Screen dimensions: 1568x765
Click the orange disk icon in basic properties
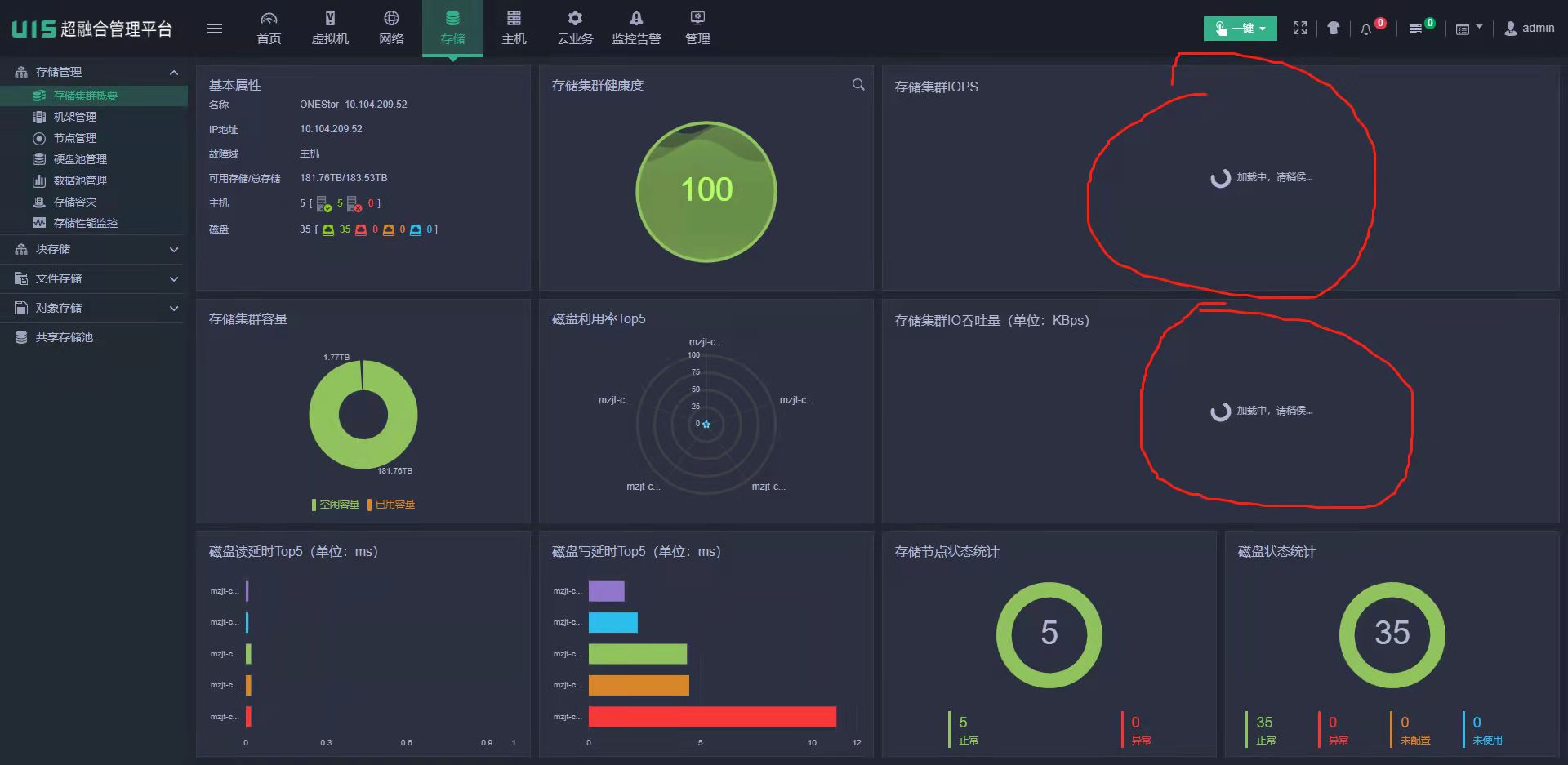389,230
